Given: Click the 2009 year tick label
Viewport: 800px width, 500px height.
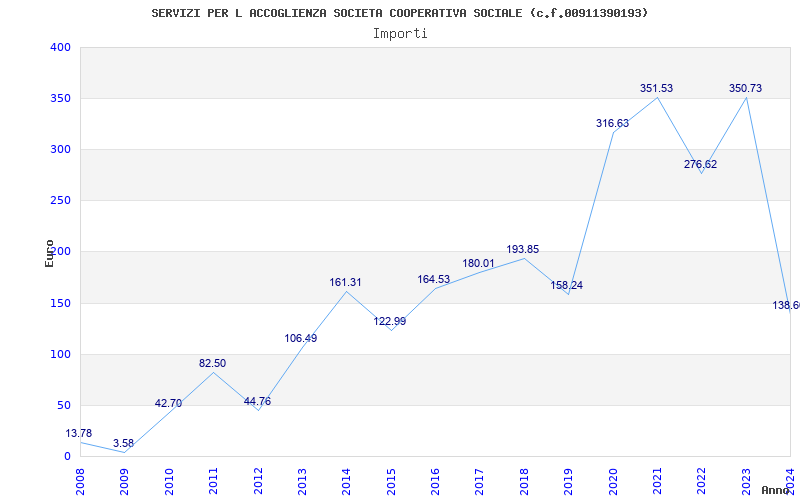Looking at the screenshot, I should [x=124, y=481].
